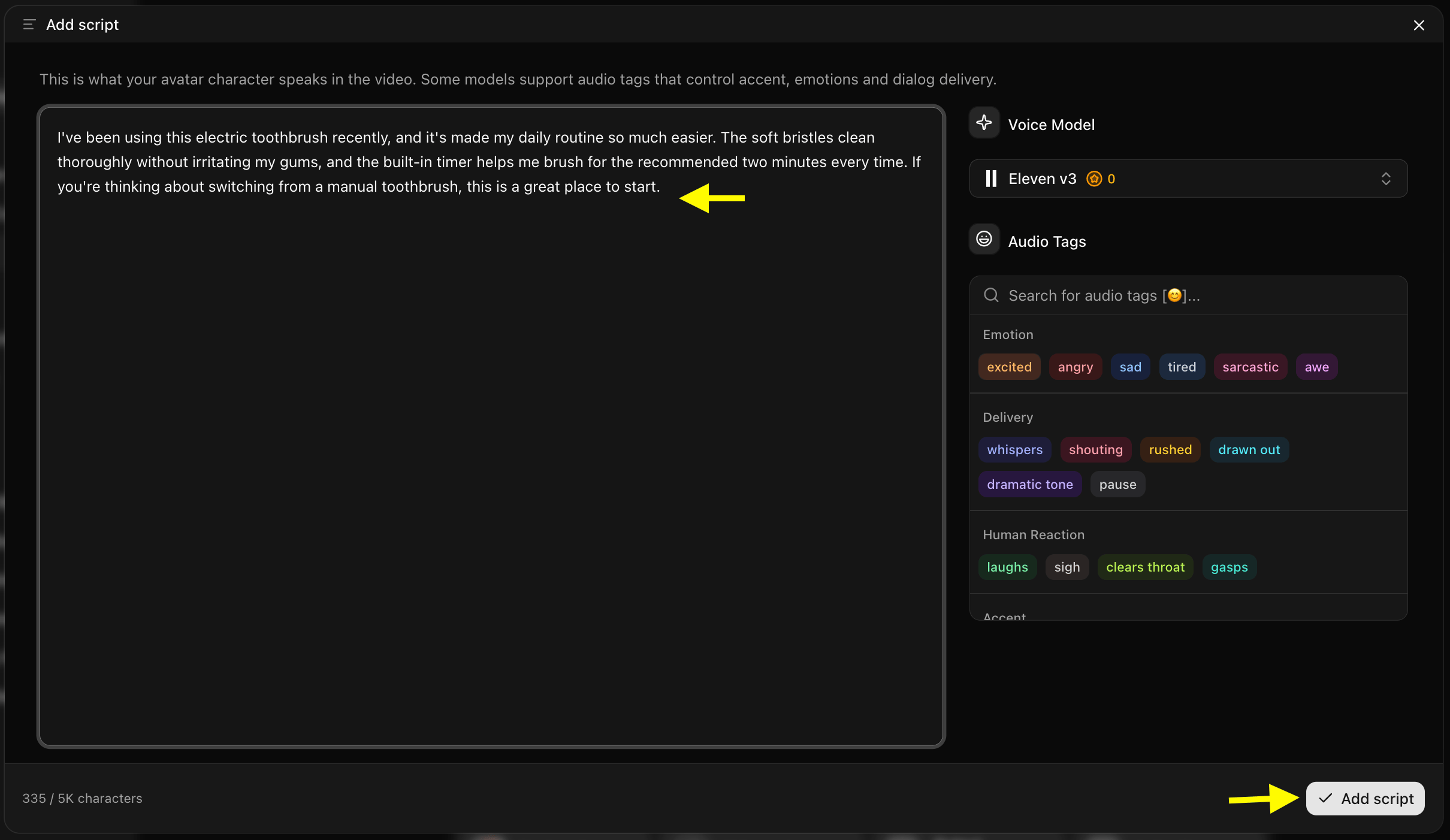
Task: Click inside the script text area
Action: (x=491, y=427)
